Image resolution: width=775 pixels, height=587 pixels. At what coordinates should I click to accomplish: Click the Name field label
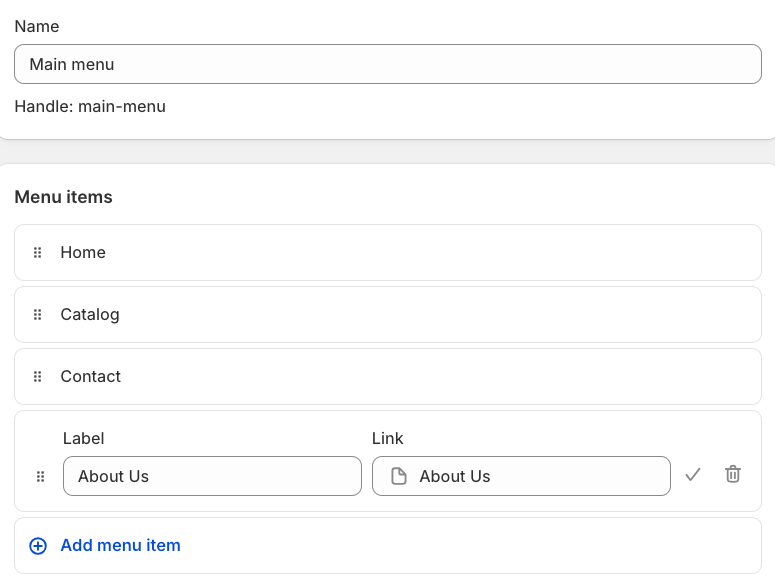(37, 26)
